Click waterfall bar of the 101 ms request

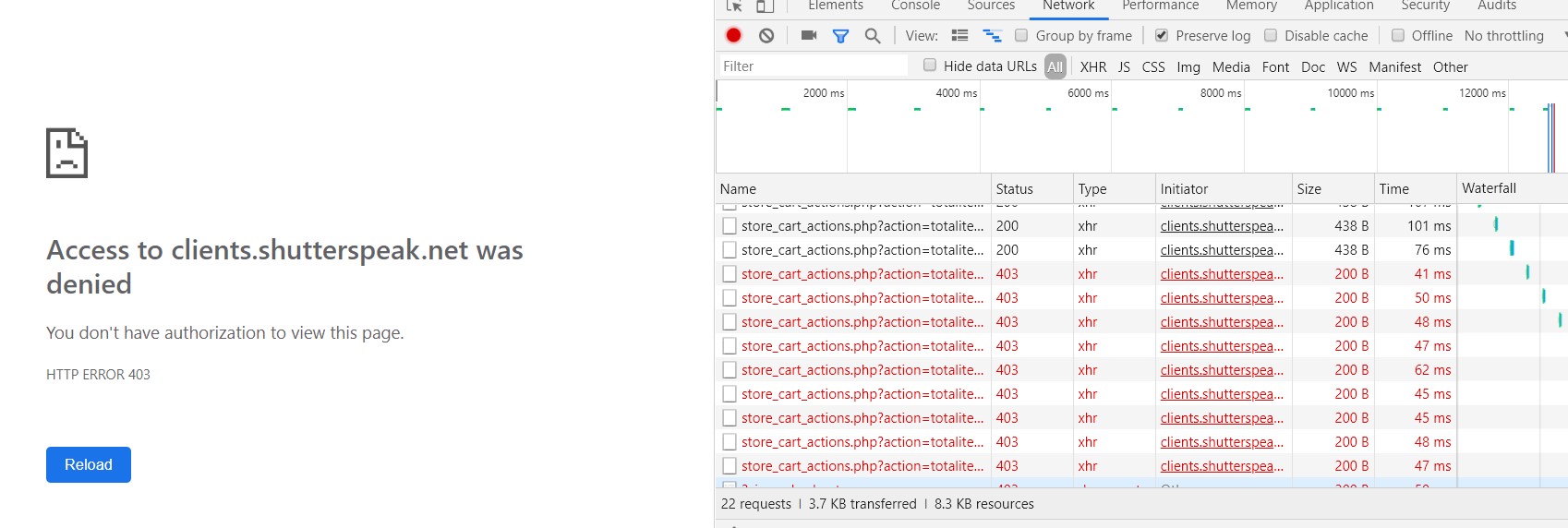pos(1496,224)
